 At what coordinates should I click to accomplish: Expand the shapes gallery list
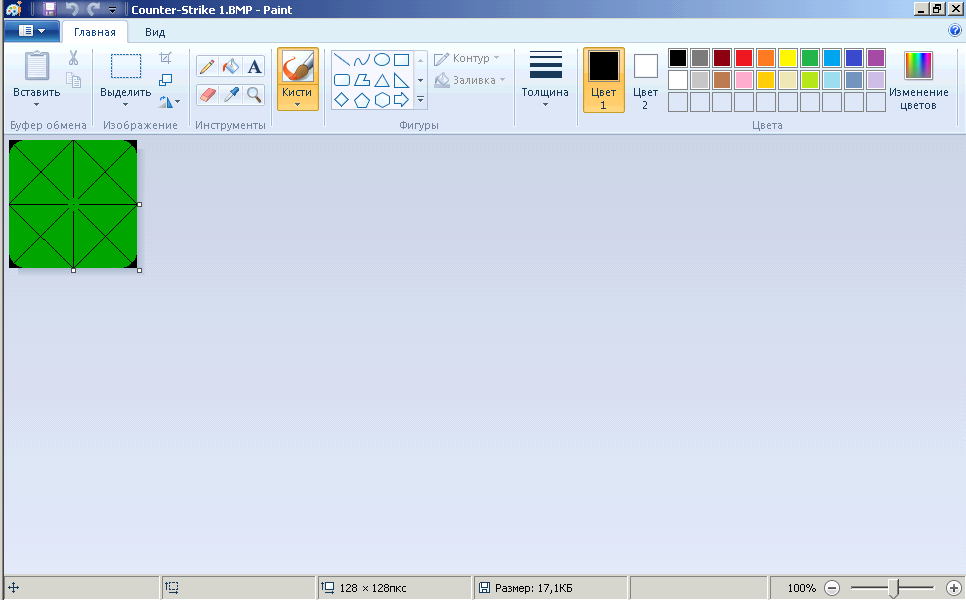(420, 100)
